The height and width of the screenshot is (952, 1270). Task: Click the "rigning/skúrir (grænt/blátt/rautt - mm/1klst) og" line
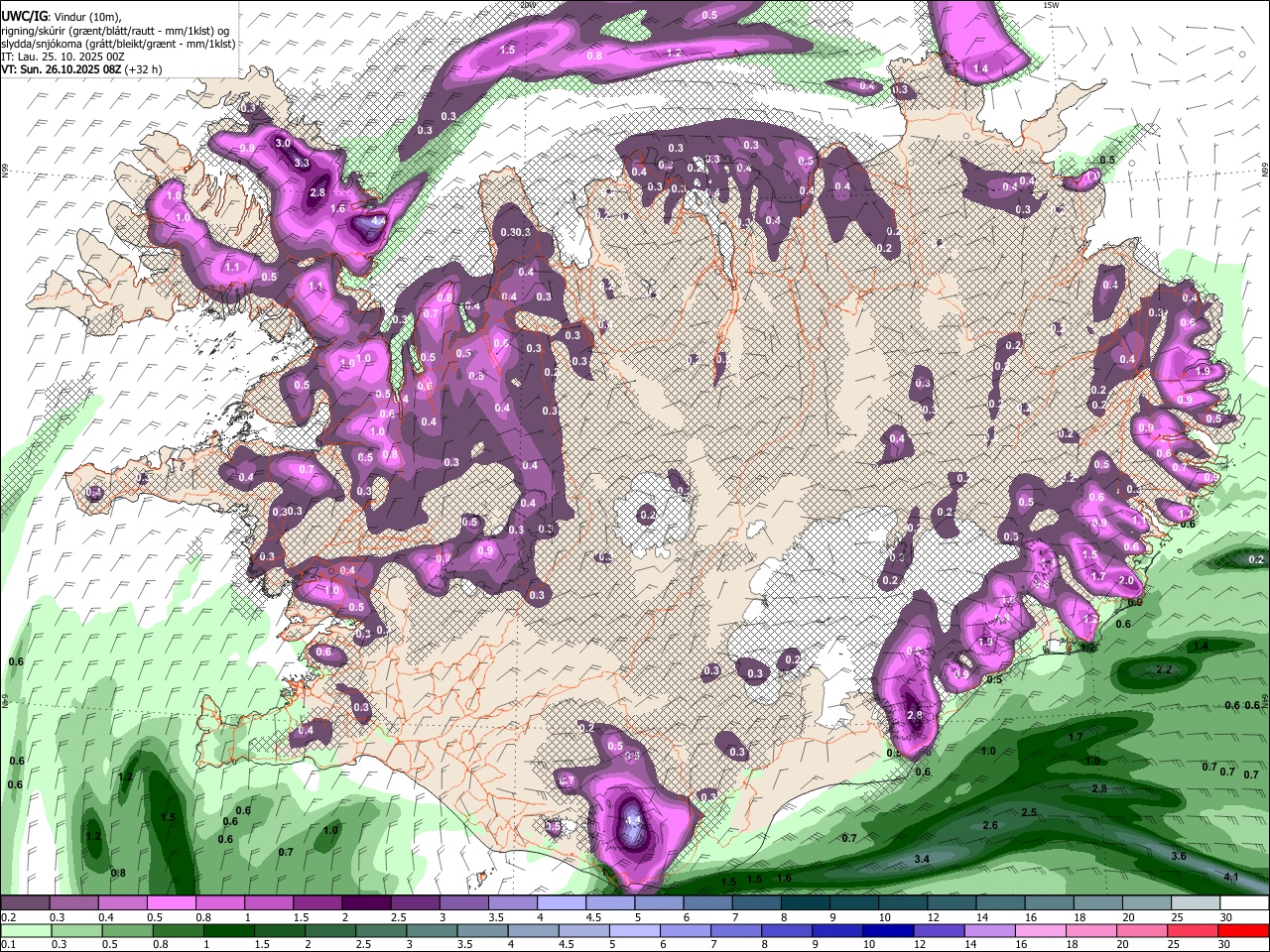click(116, 31)
